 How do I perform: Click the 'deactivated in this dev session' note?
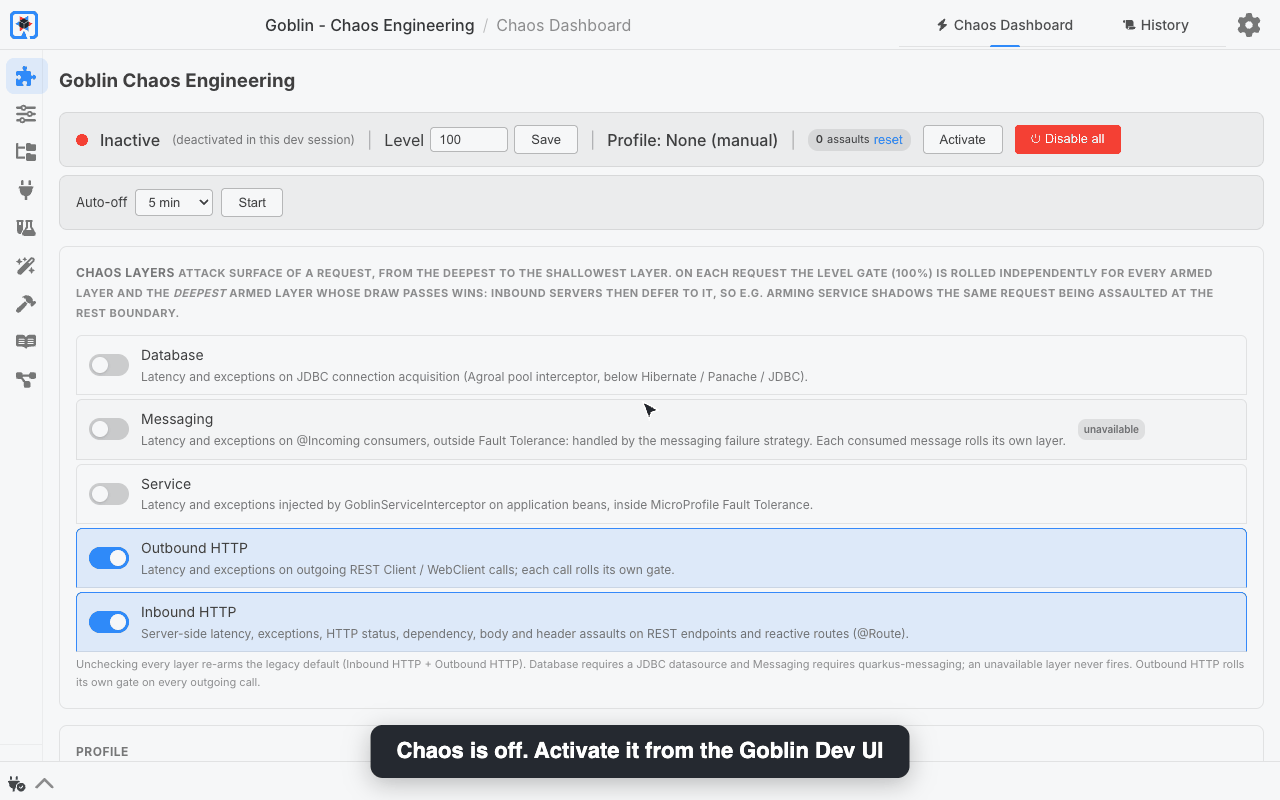(x=263, y=140)
